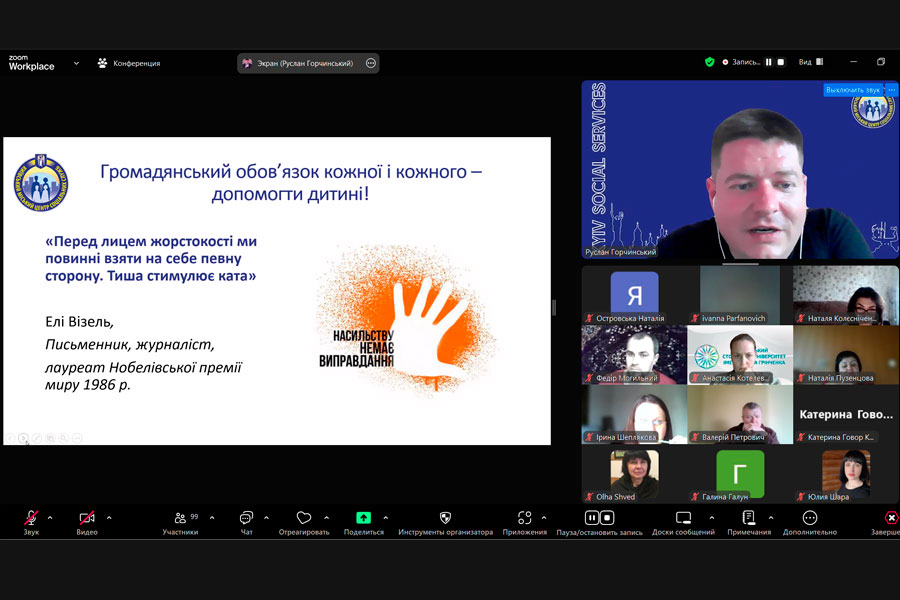Expand the arrow next to Участники

point(212,518)
